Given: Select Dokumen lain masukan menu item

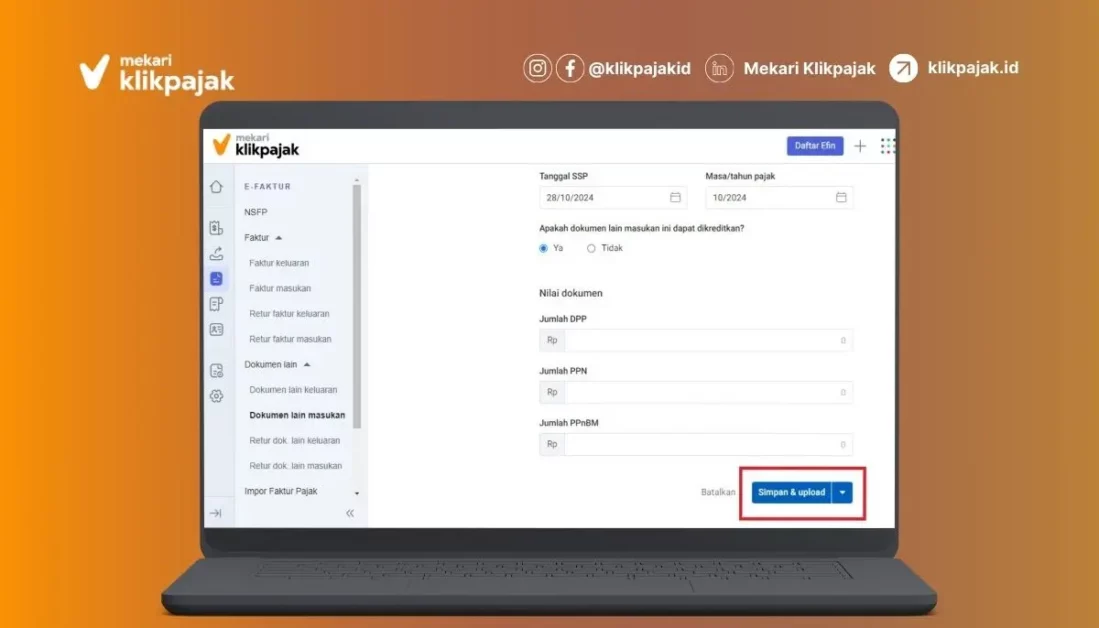Looking at the screenshot, I should [297, 415].
